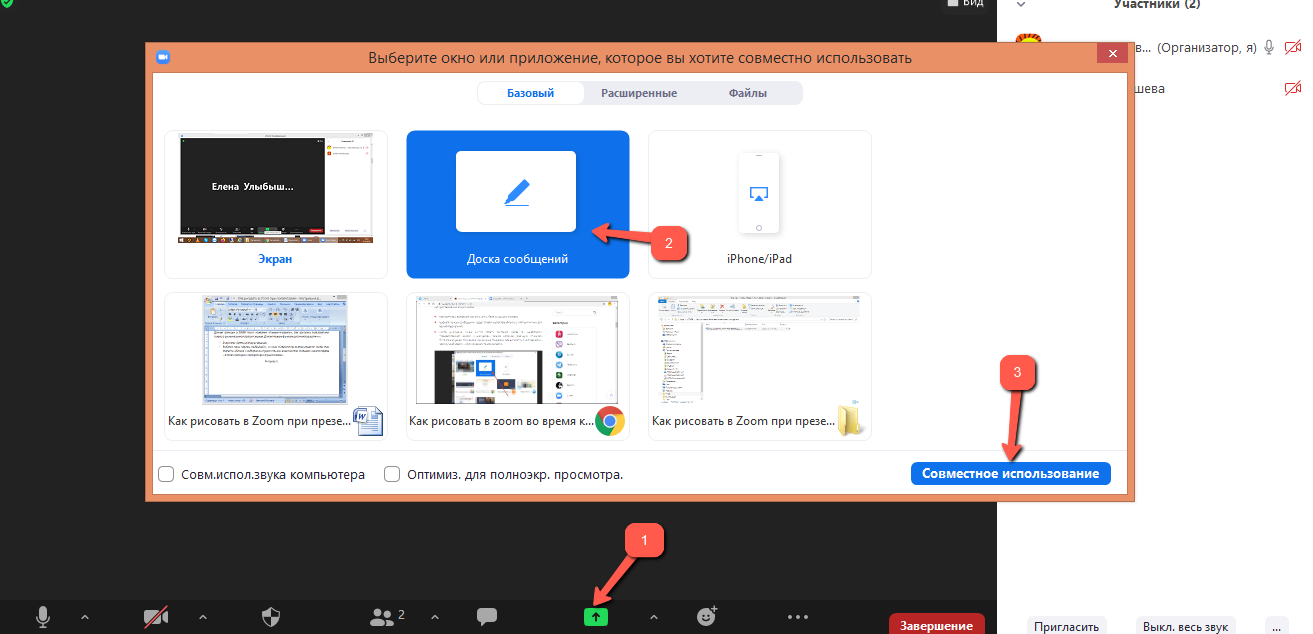
Task: Click the 'Доска сообщений' label
Action: pyautogui.click(x=517, y=259)
